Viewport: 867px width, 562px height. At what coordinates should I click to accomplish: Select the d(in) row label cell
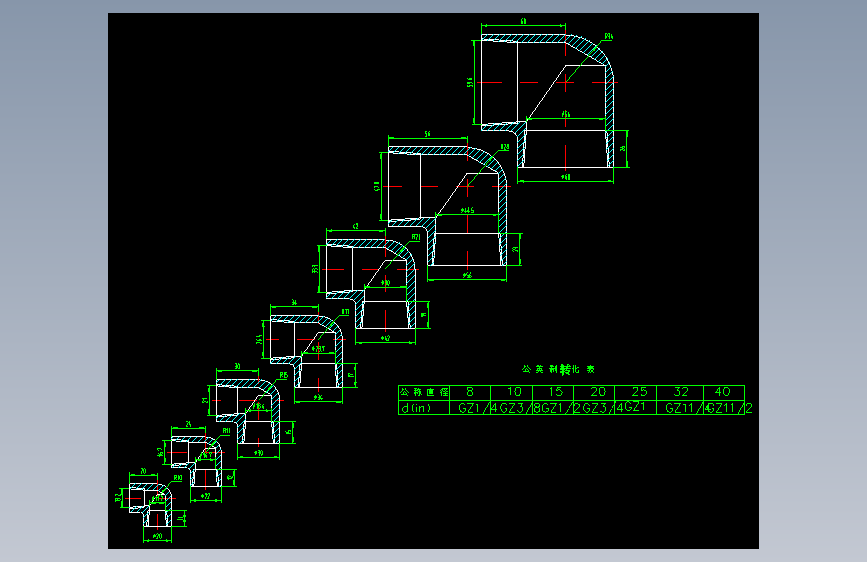click(x=424, y=408)
